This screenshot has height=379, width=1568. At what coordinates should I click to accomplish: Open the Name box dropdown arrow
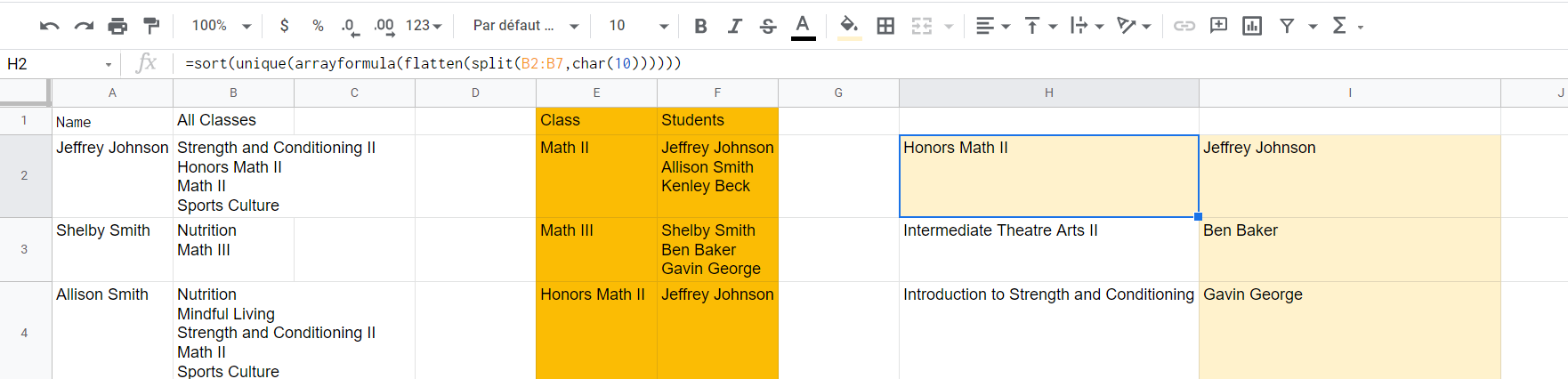(x=109, y=65)
